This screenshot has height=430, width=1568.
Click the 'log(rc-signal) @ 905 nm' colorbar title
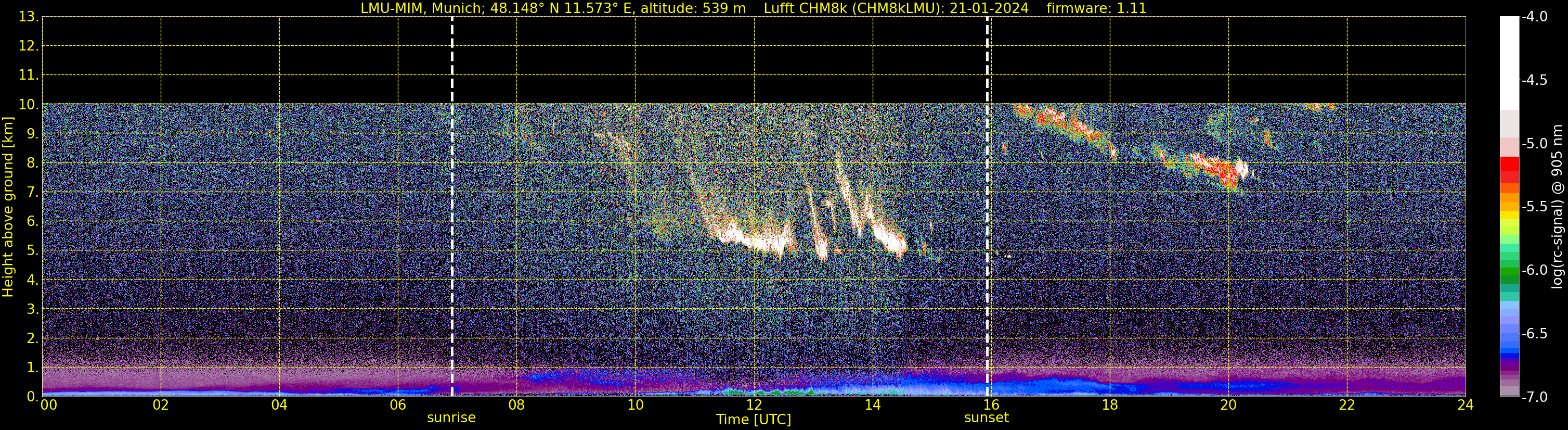click(x=1557, y=207)
